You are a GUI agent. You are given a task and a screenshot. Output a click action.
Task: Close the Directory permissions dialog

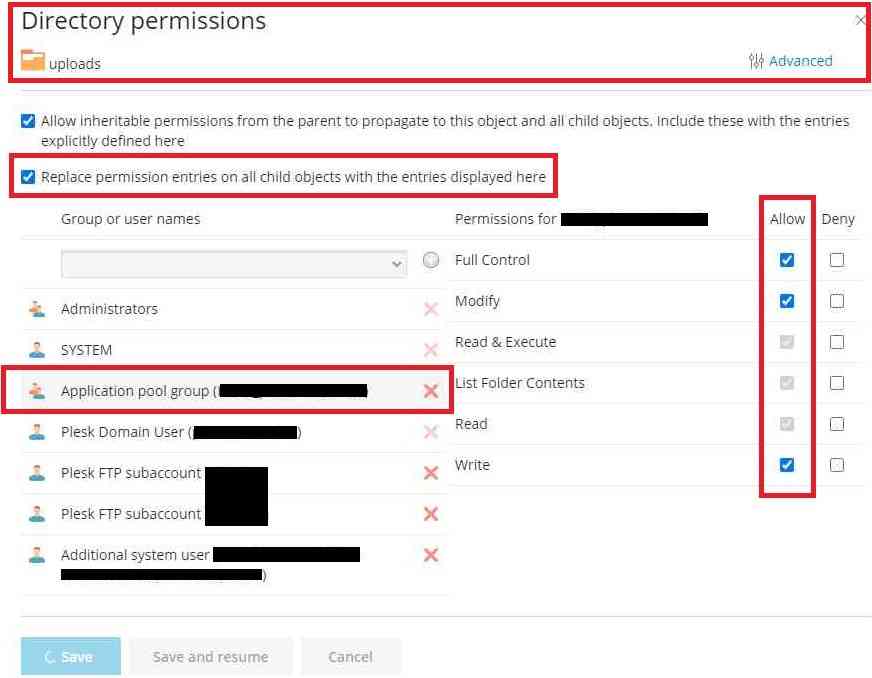click(x=861, y=20)
